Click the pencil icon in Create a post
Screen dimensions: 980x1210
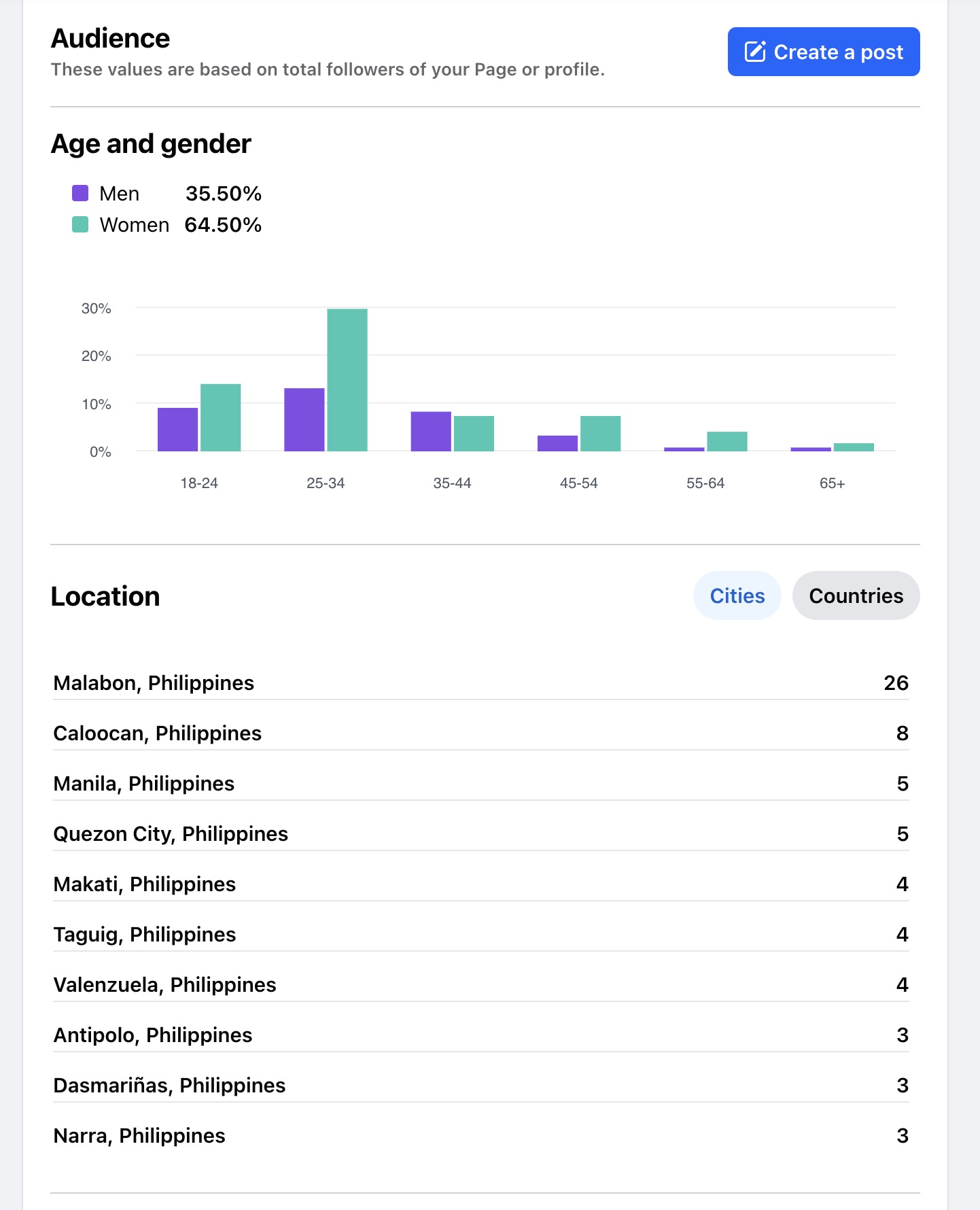pyautogui.click(x=755, y=52)
